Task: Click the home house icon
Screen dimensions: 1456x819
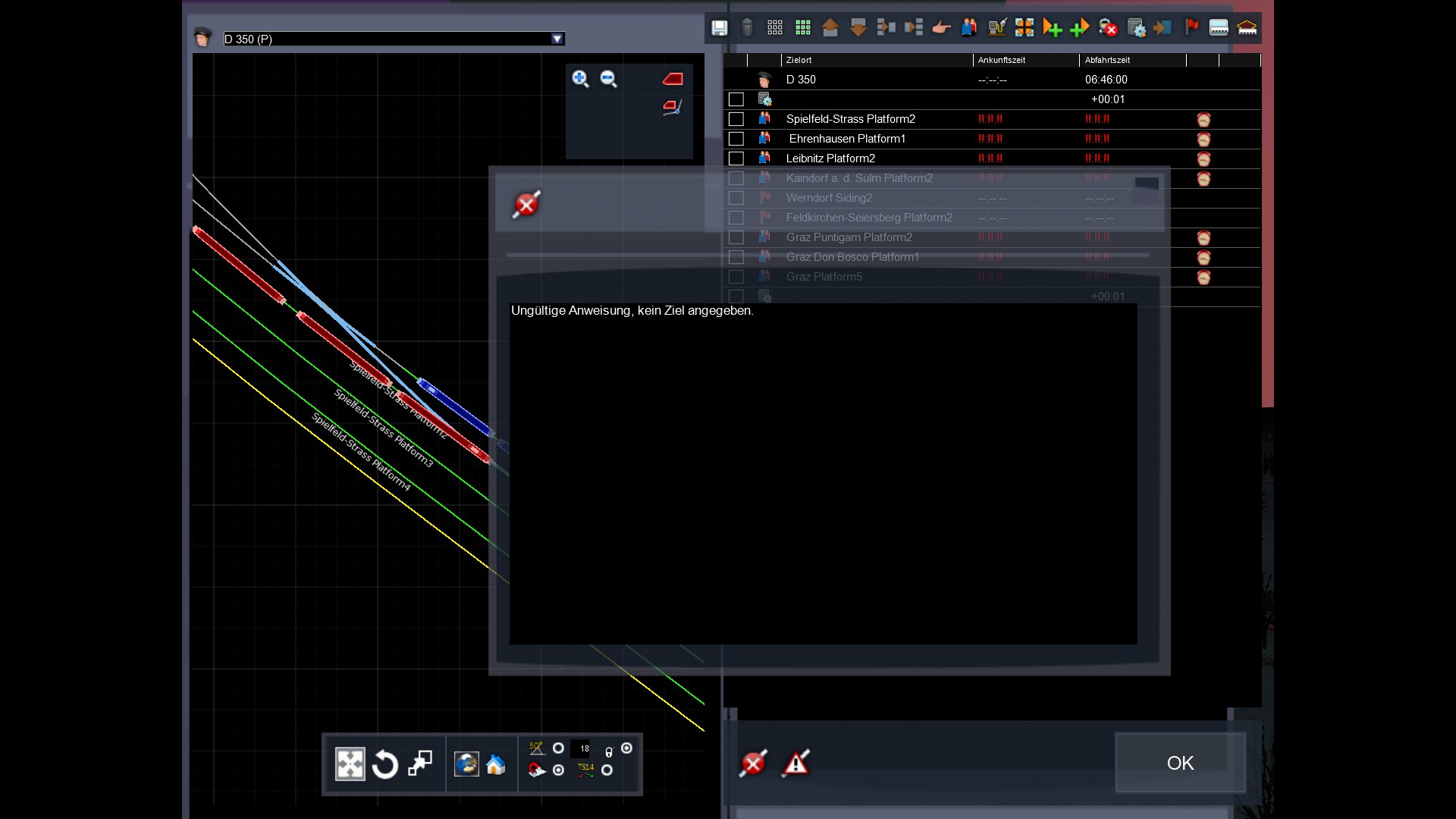Action: 496,764
